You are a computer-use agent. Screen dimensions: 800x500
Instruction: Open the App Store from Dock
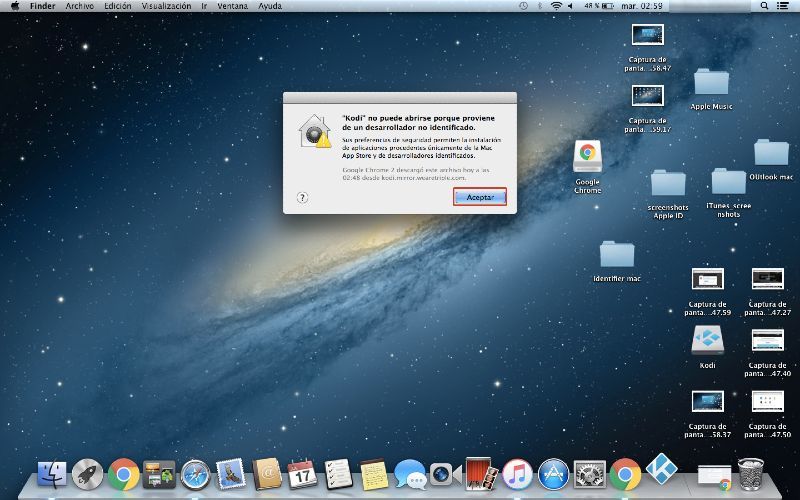click(x=554, y=474)
